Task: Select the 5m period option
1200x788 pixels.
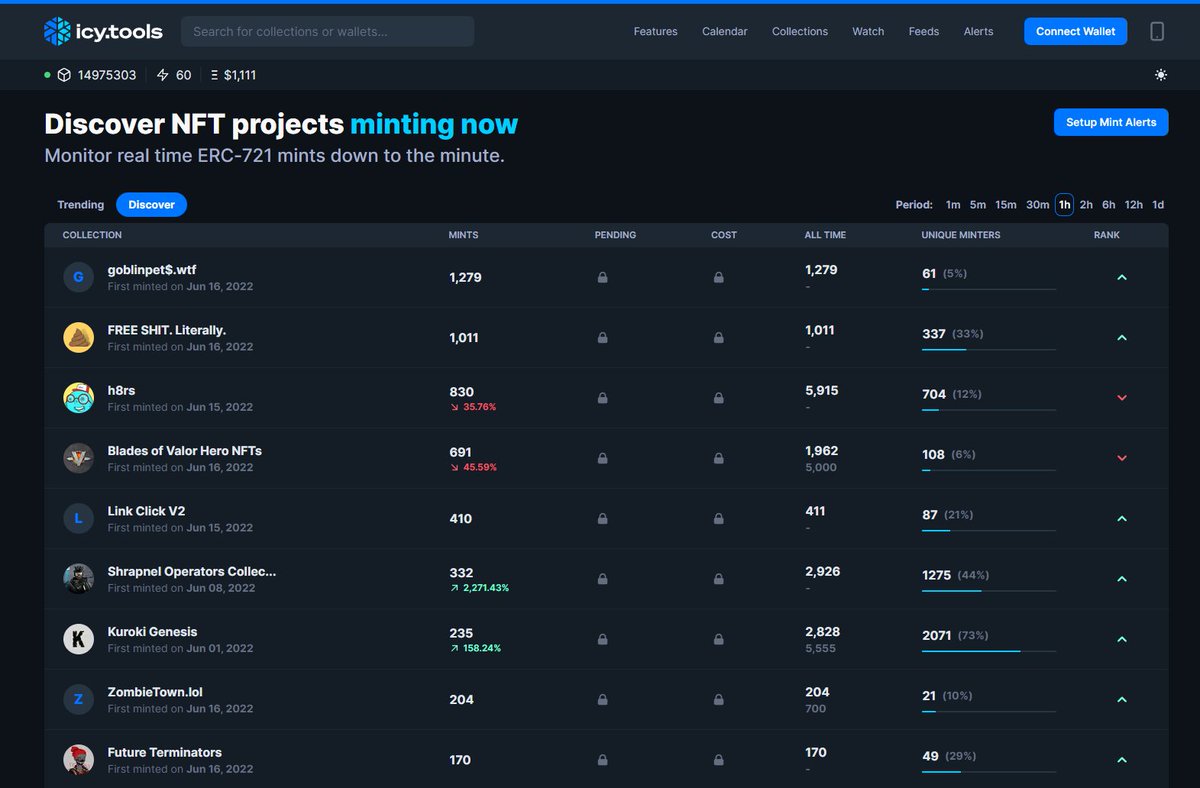Action: (978, 205)
